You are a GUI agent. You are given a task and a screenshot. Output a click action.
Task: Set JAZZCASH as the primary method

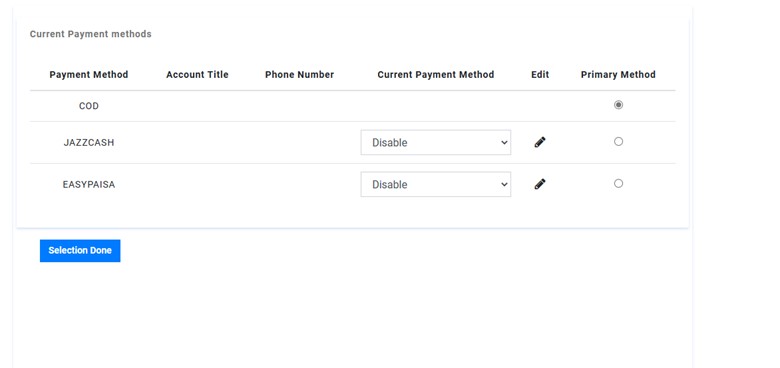click(618, 142)
